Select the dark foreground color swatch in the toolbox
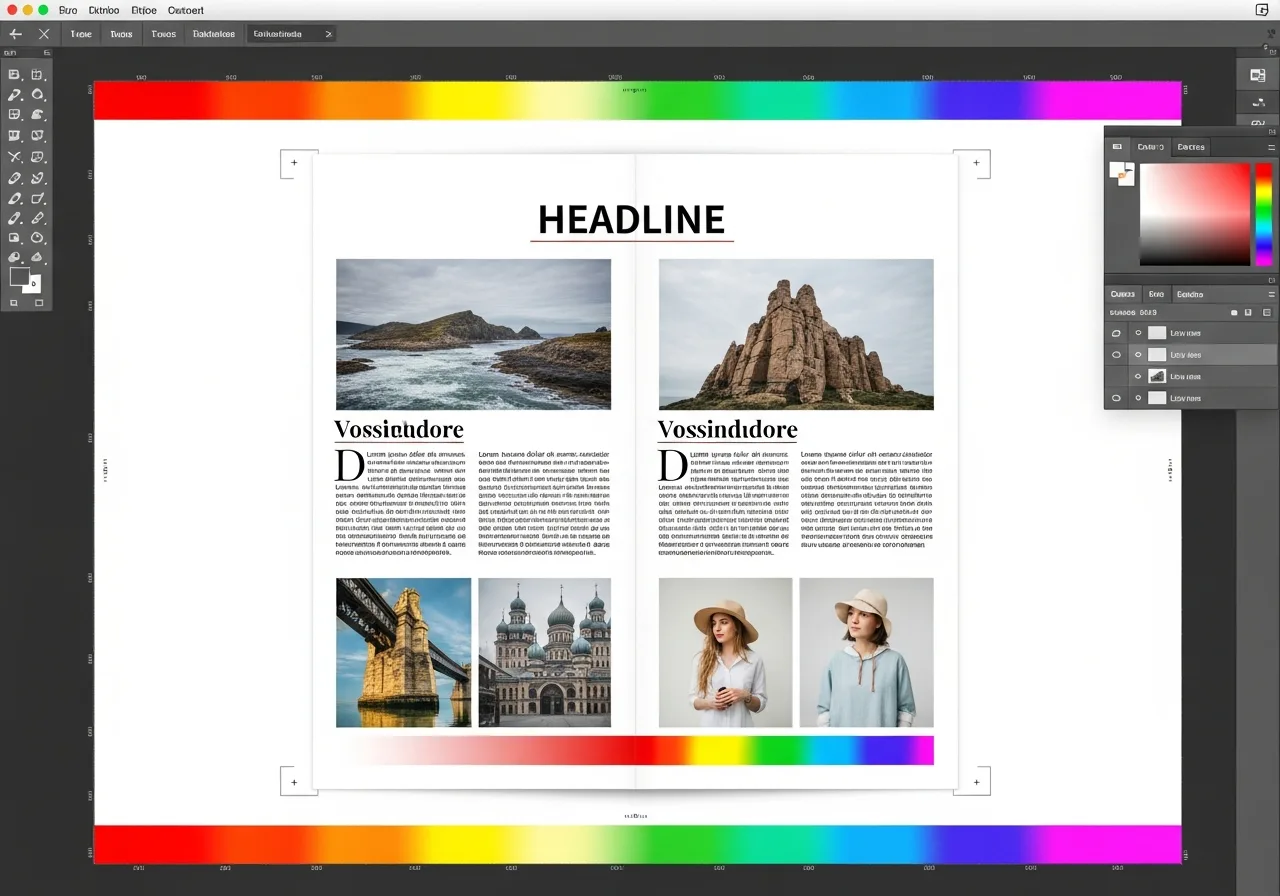Image resolution: width=1280 pixels, height=896 pixels. click(19, 276)
